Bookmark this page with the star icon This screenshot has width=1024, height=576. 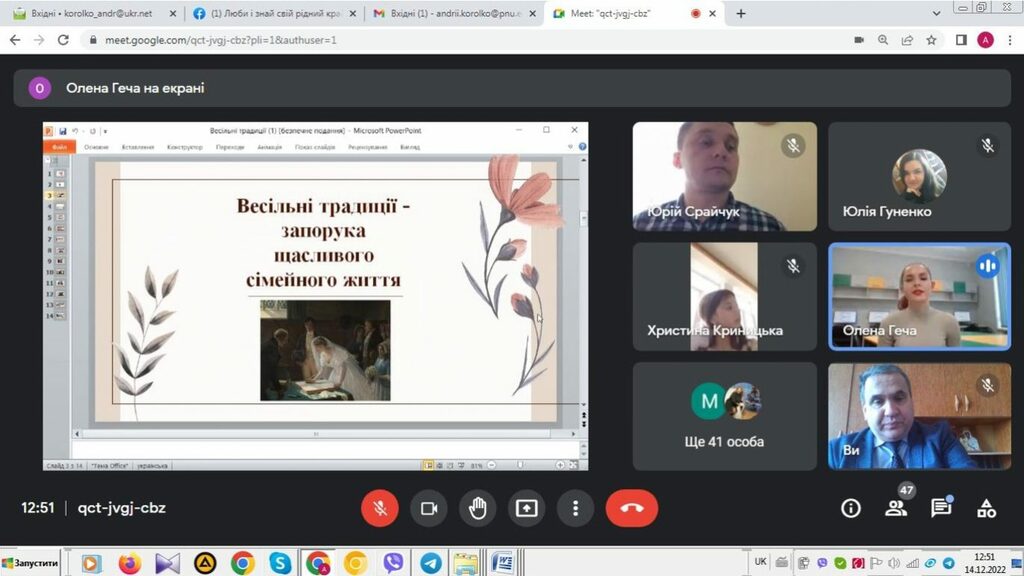coord(932,40)
